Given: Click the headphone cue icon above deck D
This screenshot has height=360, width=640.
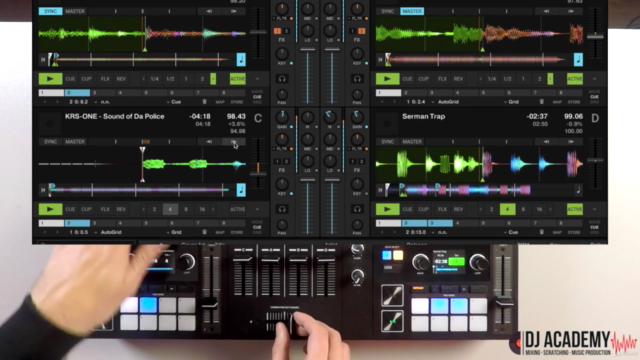Looking at the screenshot, I should coord(357,78).
